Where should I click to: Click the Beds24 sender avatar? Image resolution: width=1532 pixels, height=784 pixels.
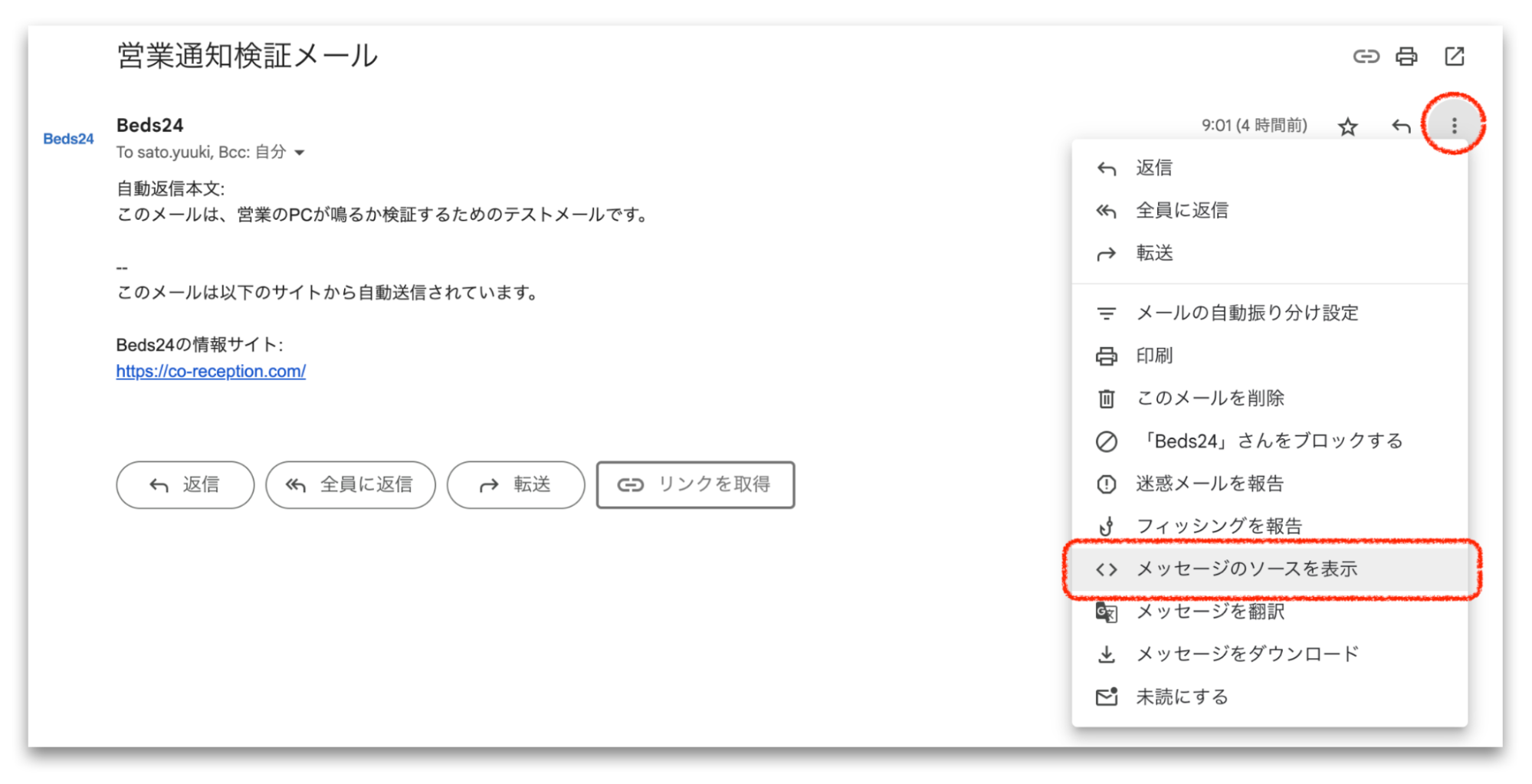tap(68, 139)
